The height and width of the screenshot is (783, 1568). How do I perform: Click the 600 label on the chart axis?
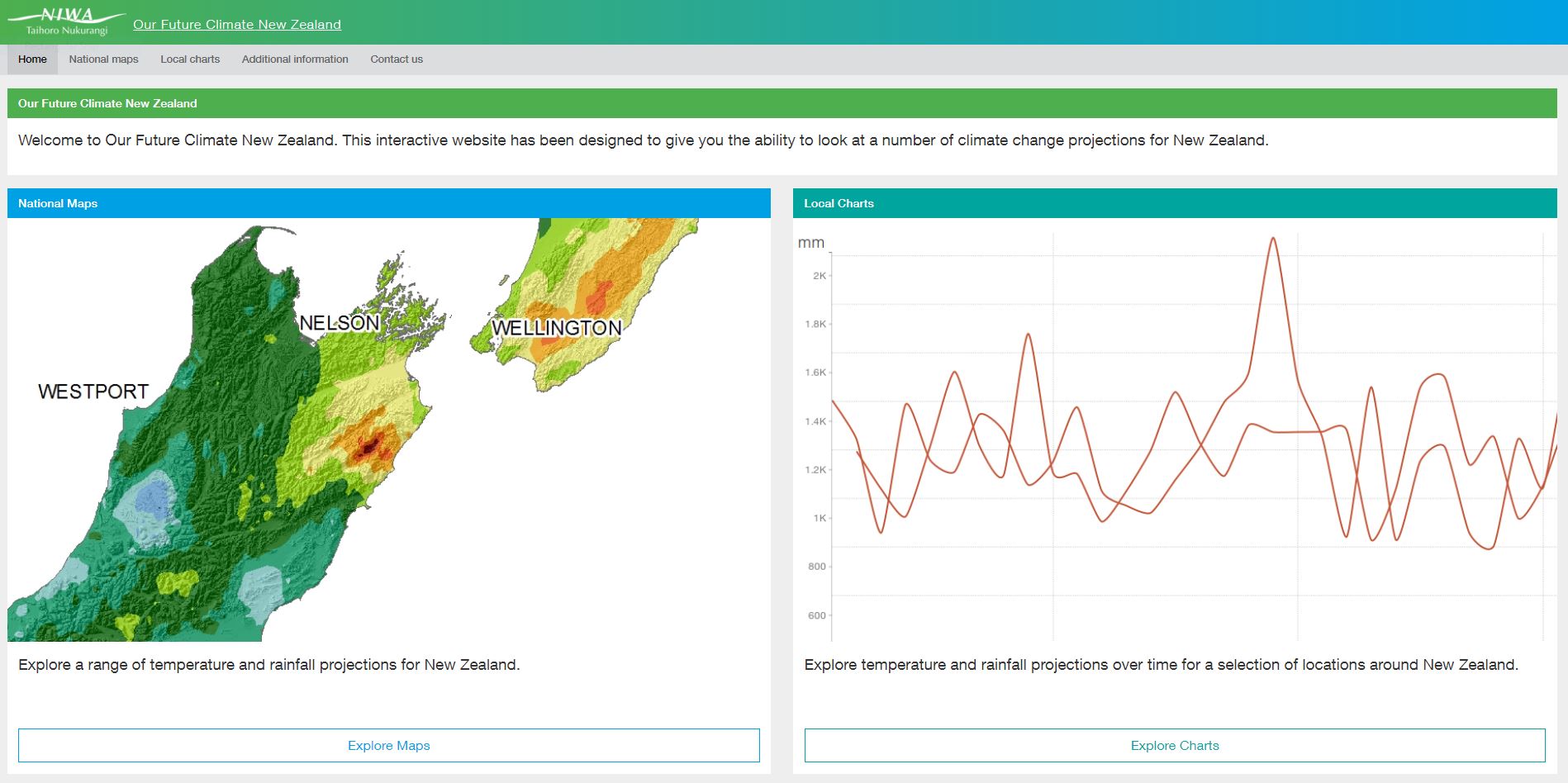coord(816,615)
